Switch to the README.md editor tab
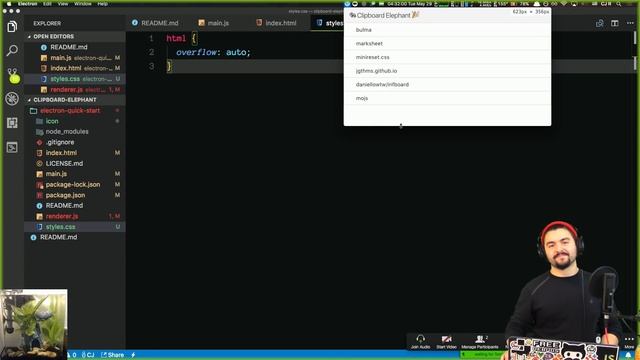 click(155, 23)
